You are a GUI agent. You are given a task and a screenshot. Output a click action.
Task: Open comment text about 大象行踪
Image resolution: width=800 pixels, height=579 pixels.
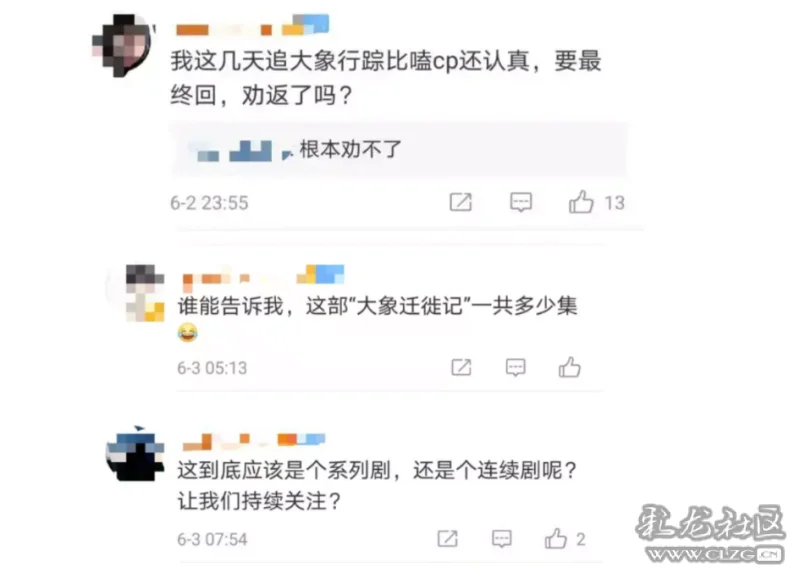(386, 78)
